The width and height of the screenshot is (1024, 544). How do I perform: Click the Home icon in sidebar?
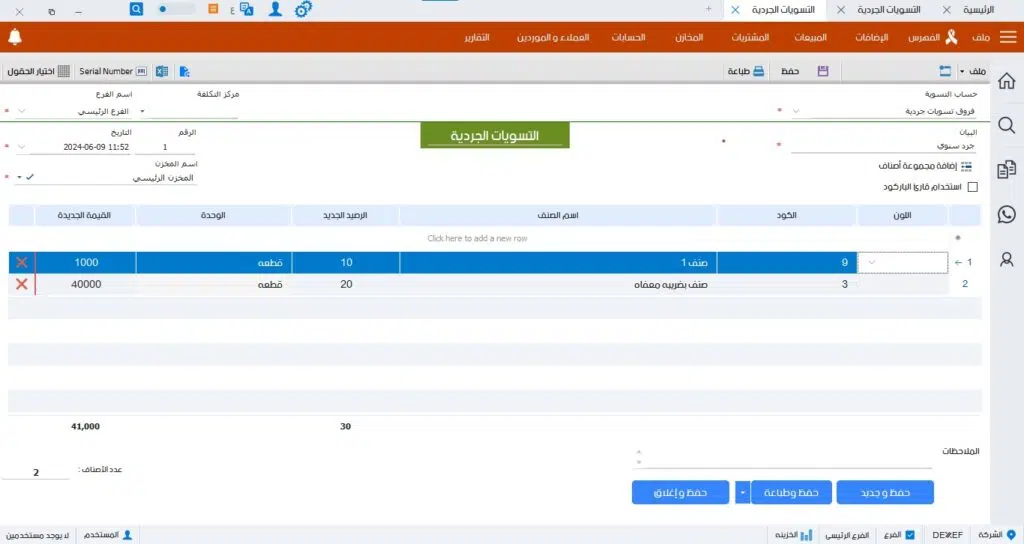(x=1006, y=81)
